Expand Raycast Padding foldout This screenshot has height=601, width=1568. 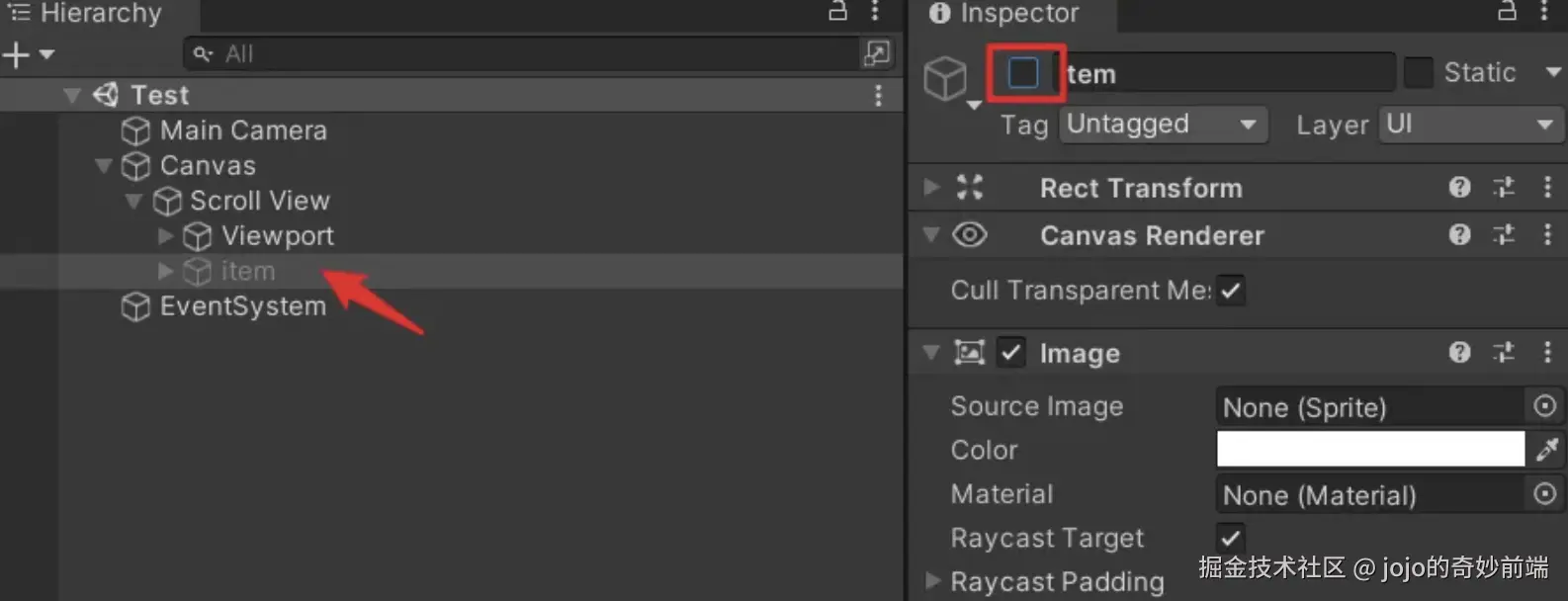(932, 581)
